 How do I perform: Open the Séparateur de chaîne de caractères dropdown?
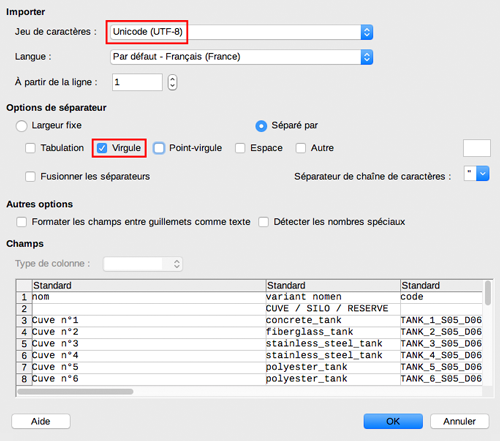coord(477,174)
